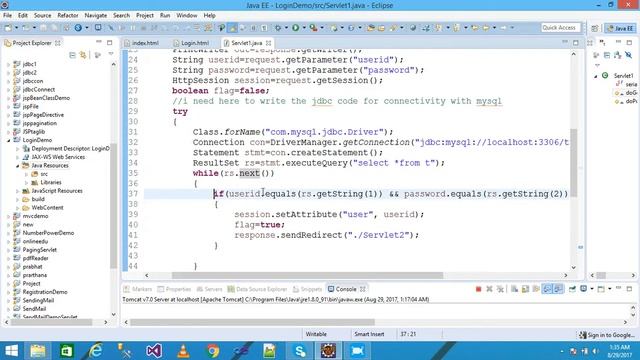Click the Debug (bug) toolbar icon
The width and height of the screenshot is (640, 360).
(x=278, y=27)
